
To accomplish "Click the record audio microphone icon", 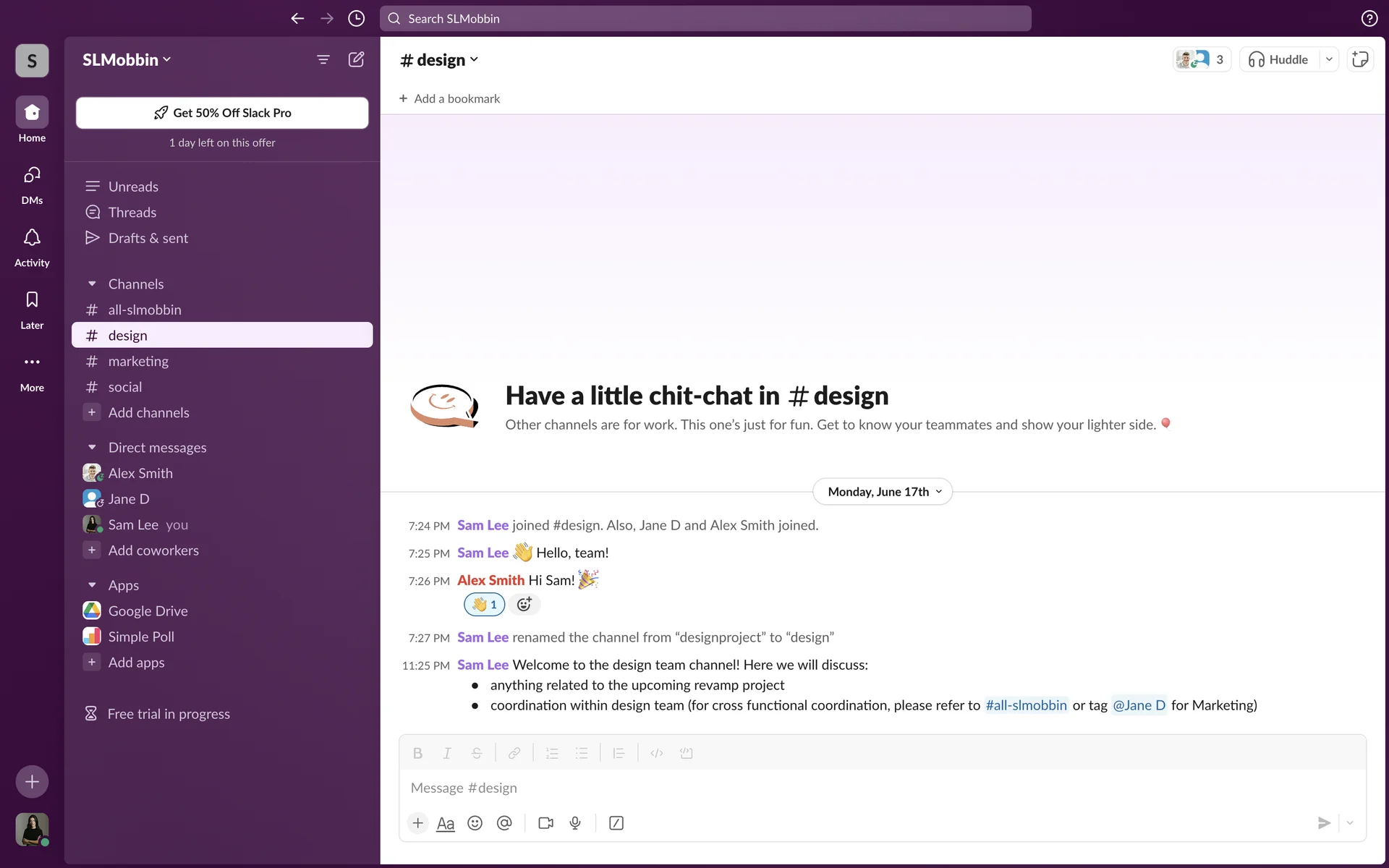I will pos(575,823).
